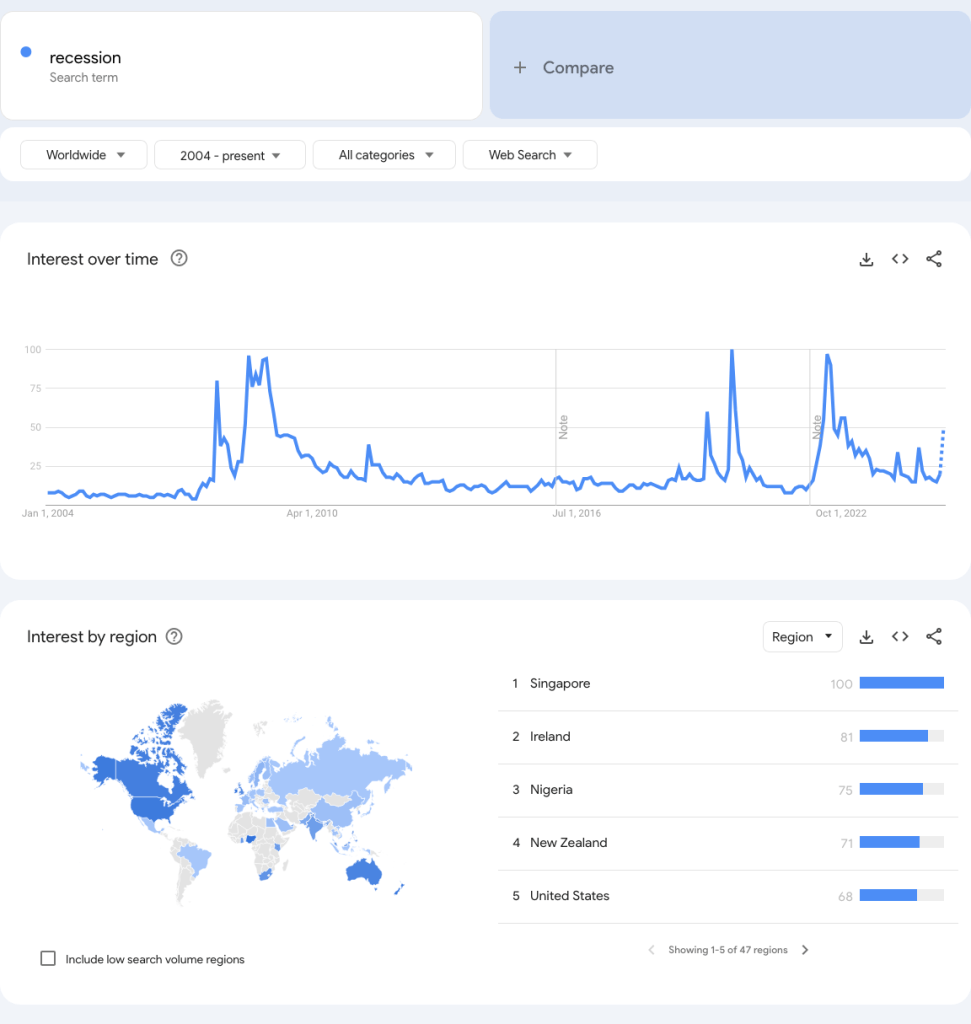This screenshot has width=971, height=1024.
Task: Select Singapore in the region list
Action: click(560, 684)
